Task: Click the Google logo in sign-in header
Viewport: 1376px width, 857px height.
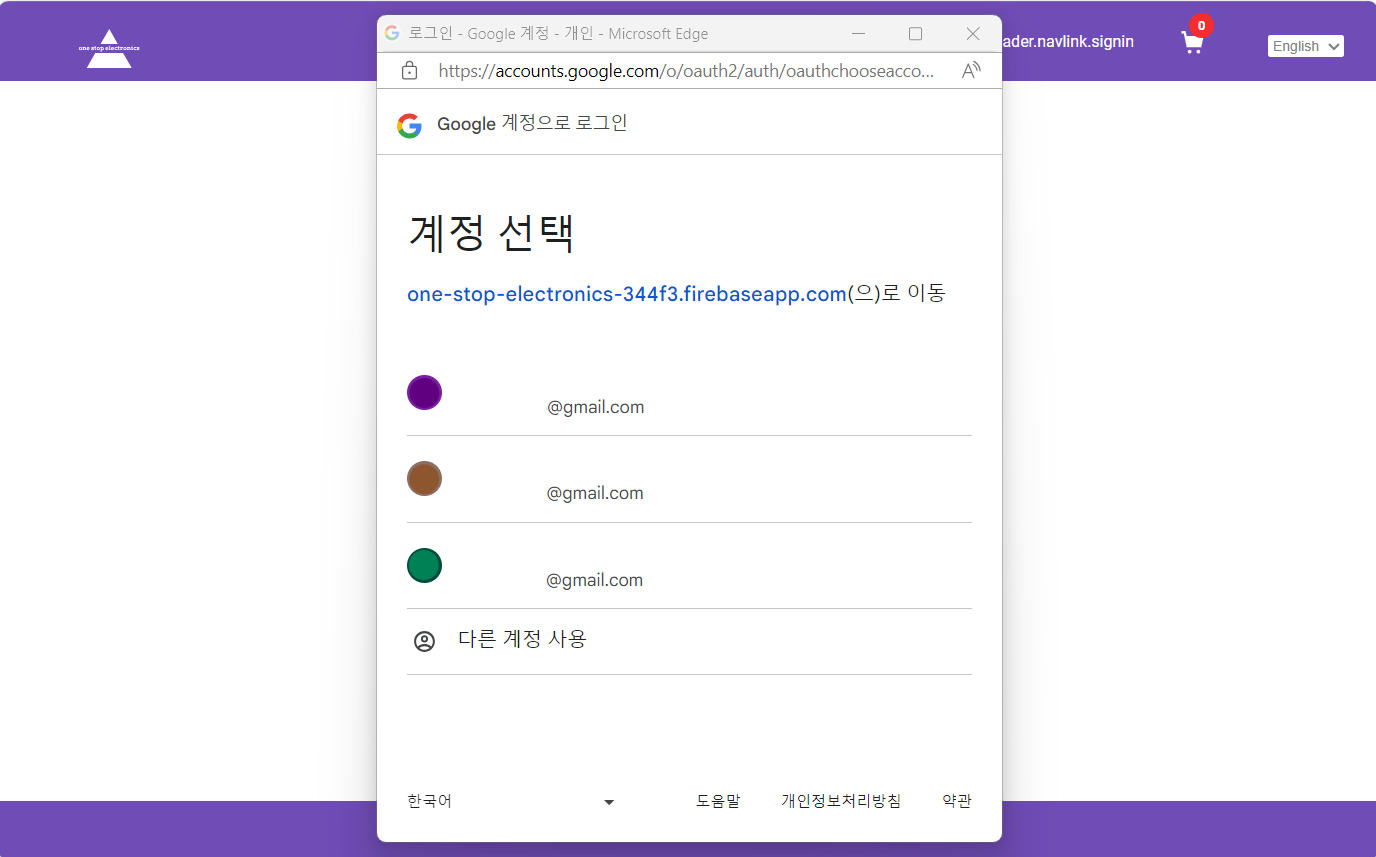Action: (x=409, y=125)
